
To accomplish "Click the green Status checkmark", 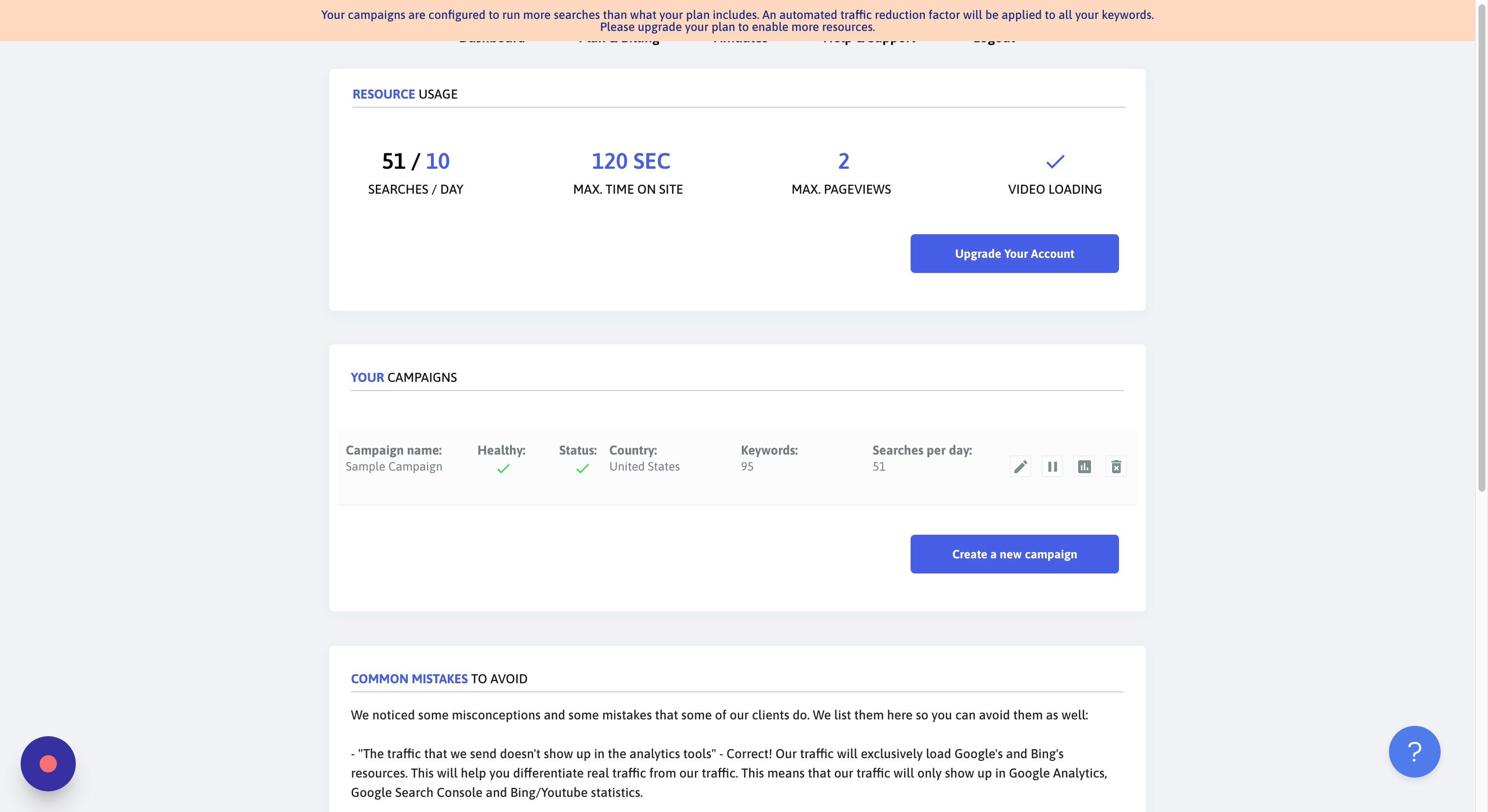I will click(x=582, y=468).
